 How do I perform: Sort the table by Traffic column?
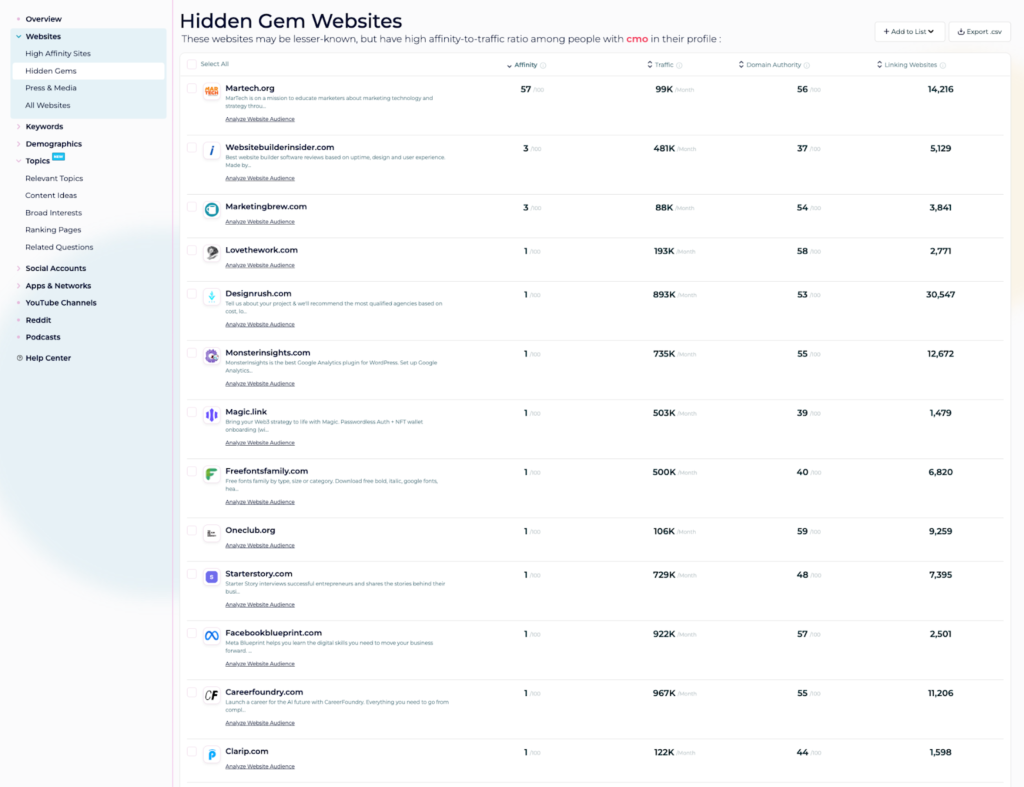click(664, 65)
